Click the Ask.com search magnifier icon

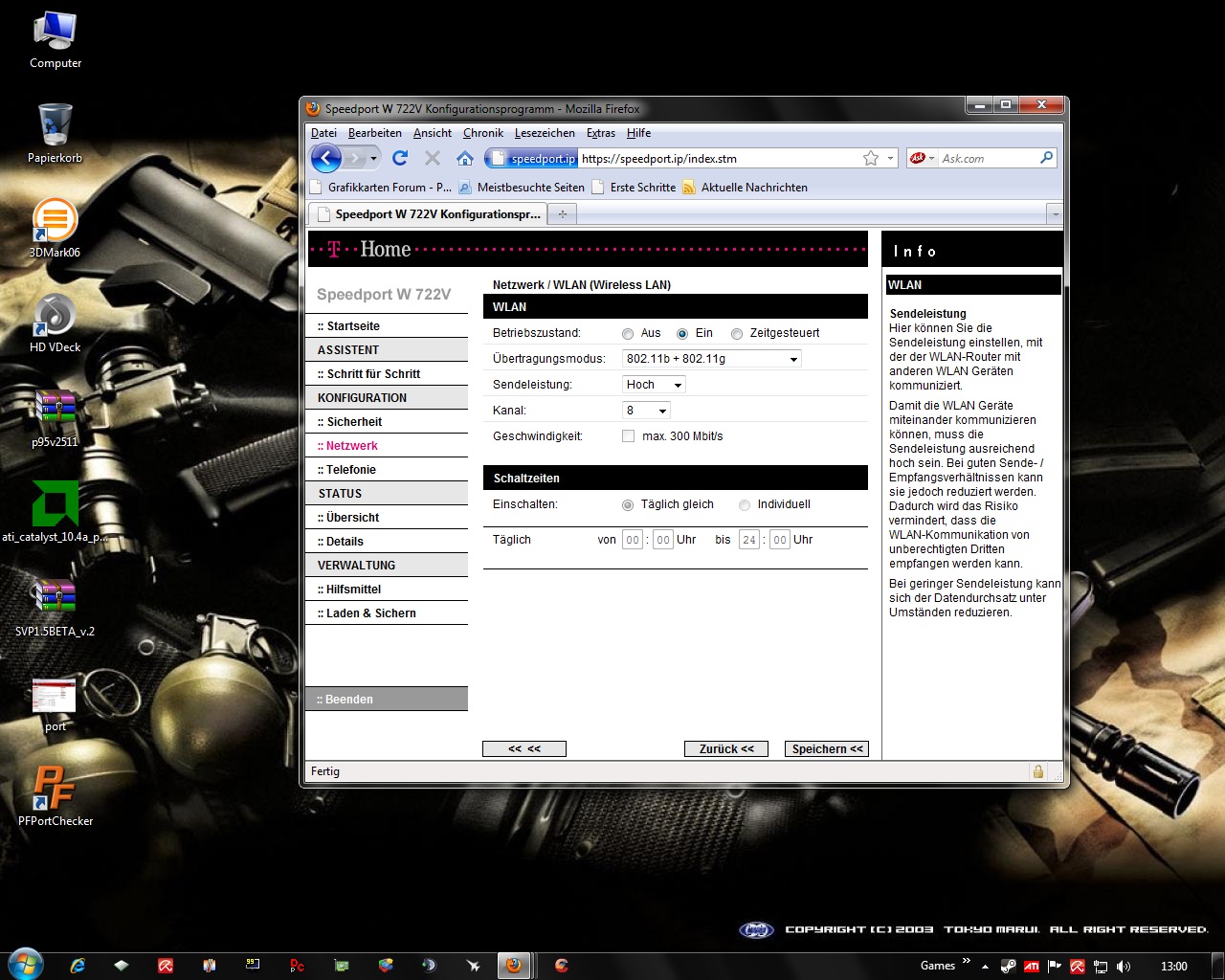coord(1047,158)
